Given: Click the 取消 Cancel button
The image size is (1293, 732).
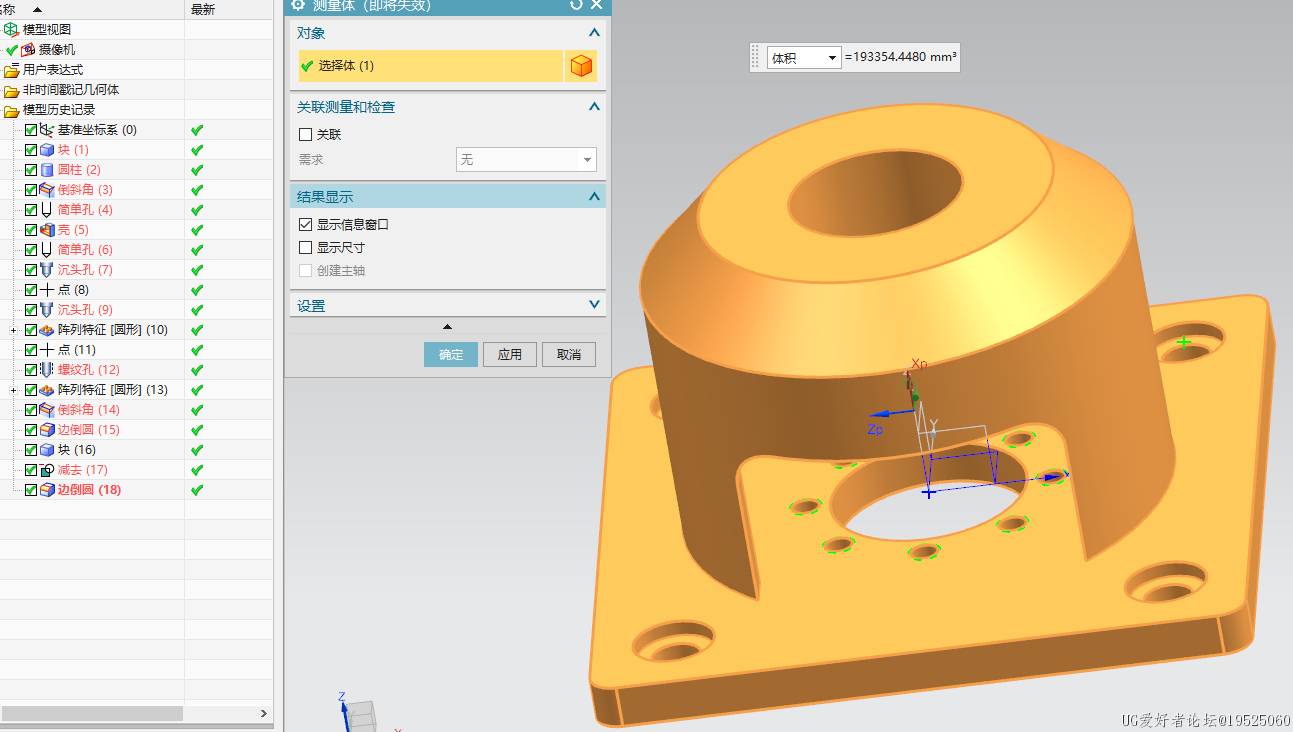Looking at the screenshot, I should (x=569, y=354).
